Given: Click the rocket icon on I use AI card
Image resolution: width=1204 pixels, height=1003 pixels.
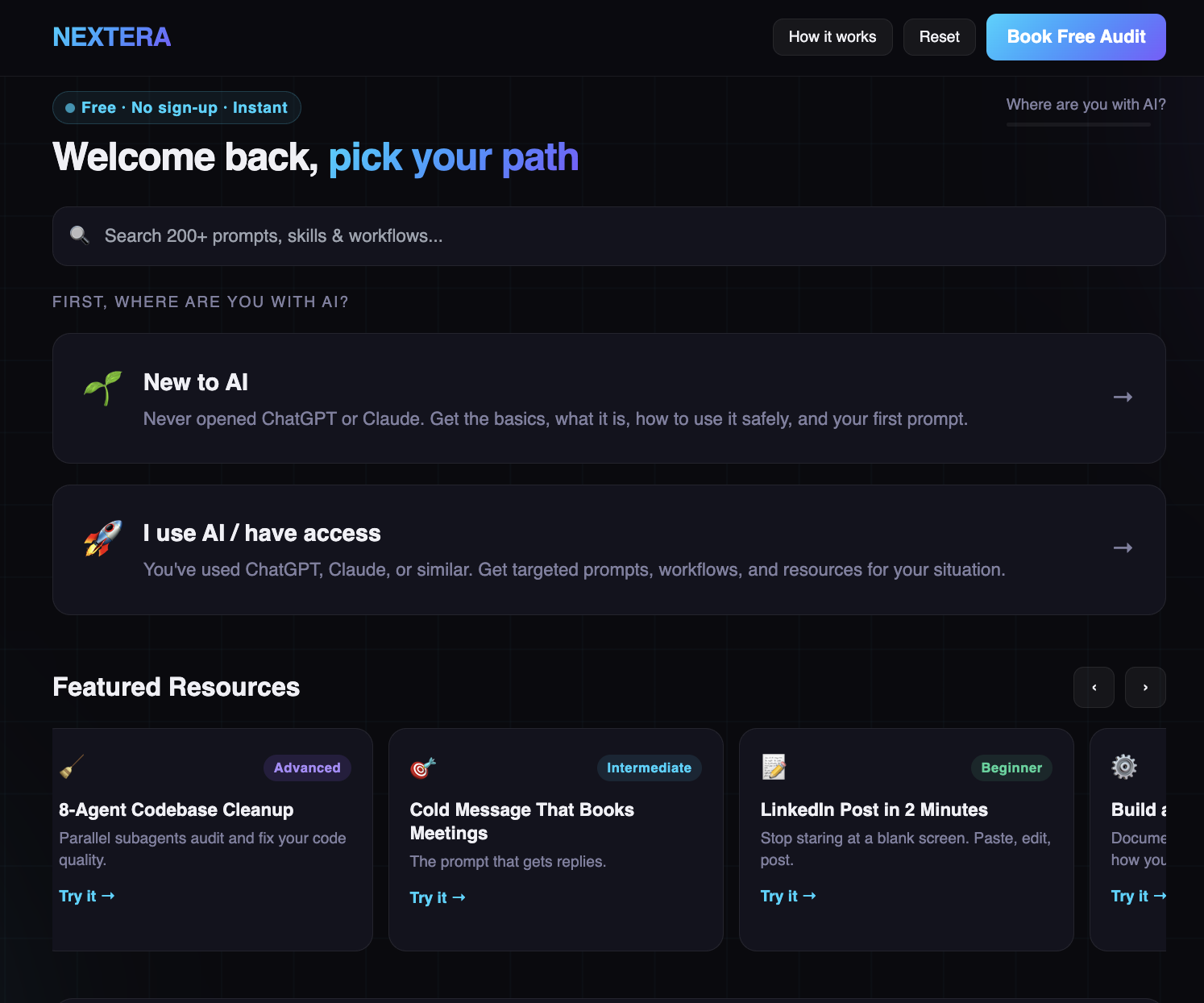Looking at the screenshot, I should coord(103,539).
